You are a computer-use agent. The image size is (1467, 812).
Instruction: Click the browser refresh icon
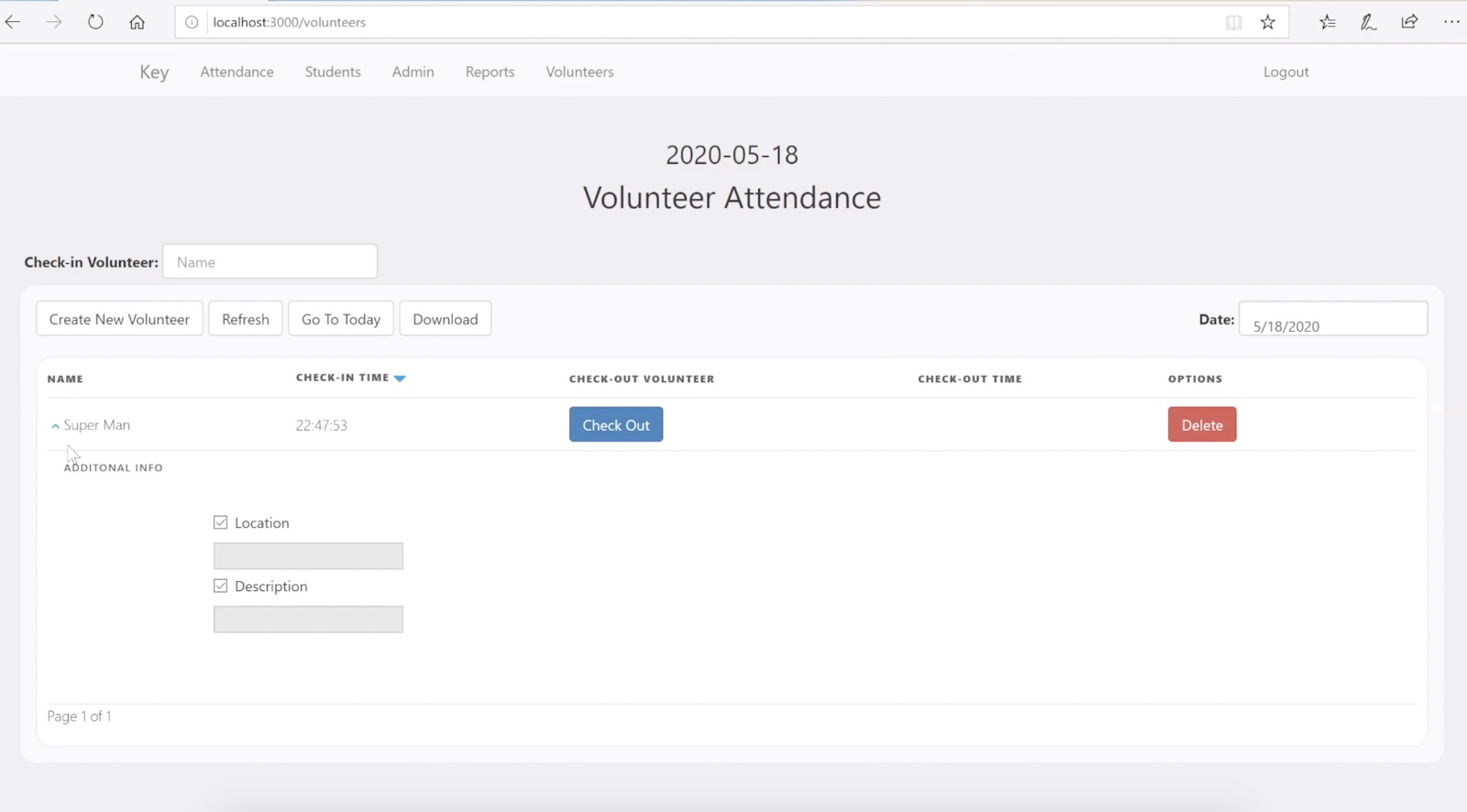[95, 22]
